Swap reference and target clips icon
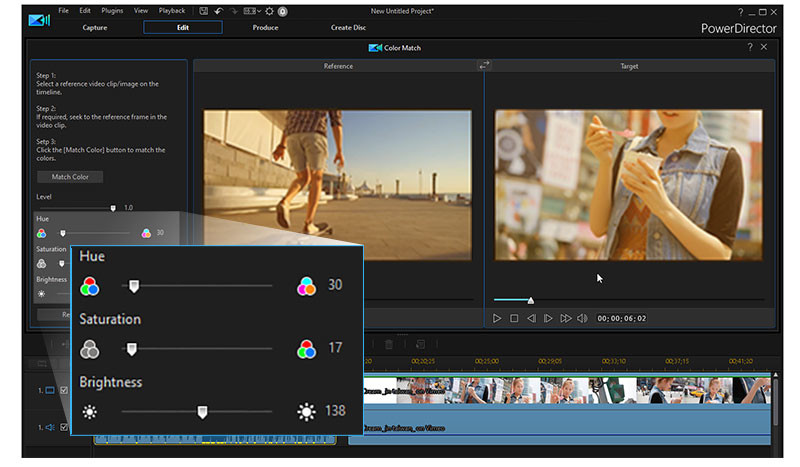The width and height of the screenshot is (800, 467). pyautogui.click(x=484, y=65)
